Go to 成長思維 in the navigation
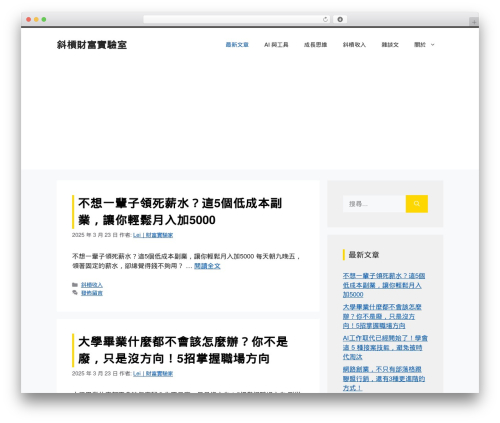 point(315,45)
